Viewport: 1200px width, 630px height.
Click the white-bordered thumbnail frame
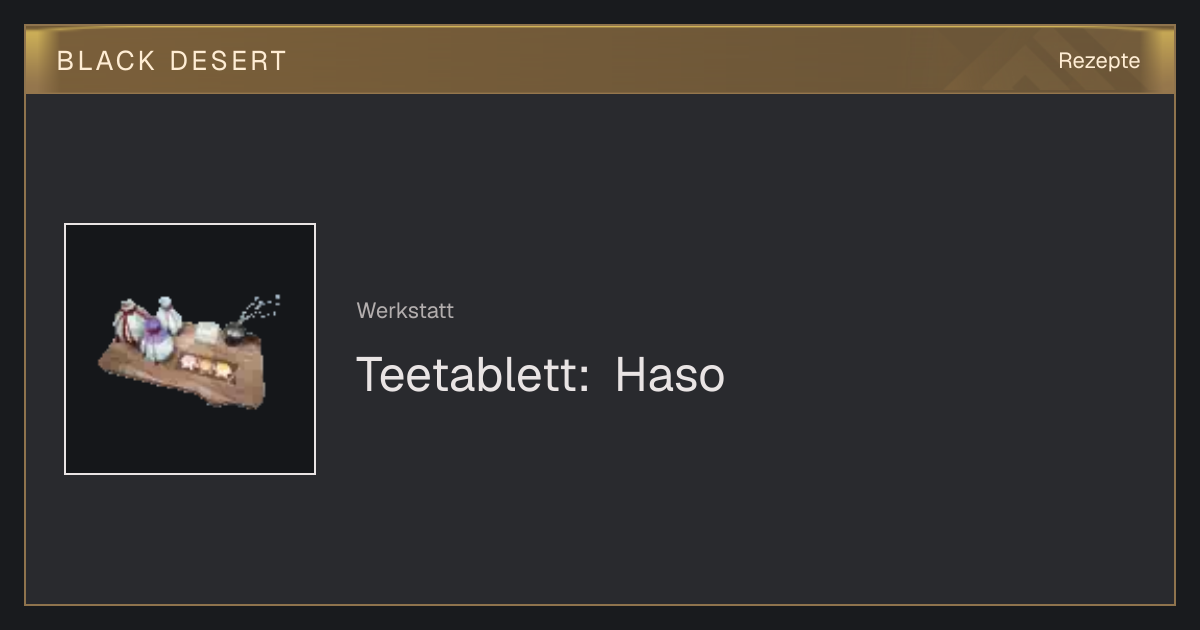[190, 349]
